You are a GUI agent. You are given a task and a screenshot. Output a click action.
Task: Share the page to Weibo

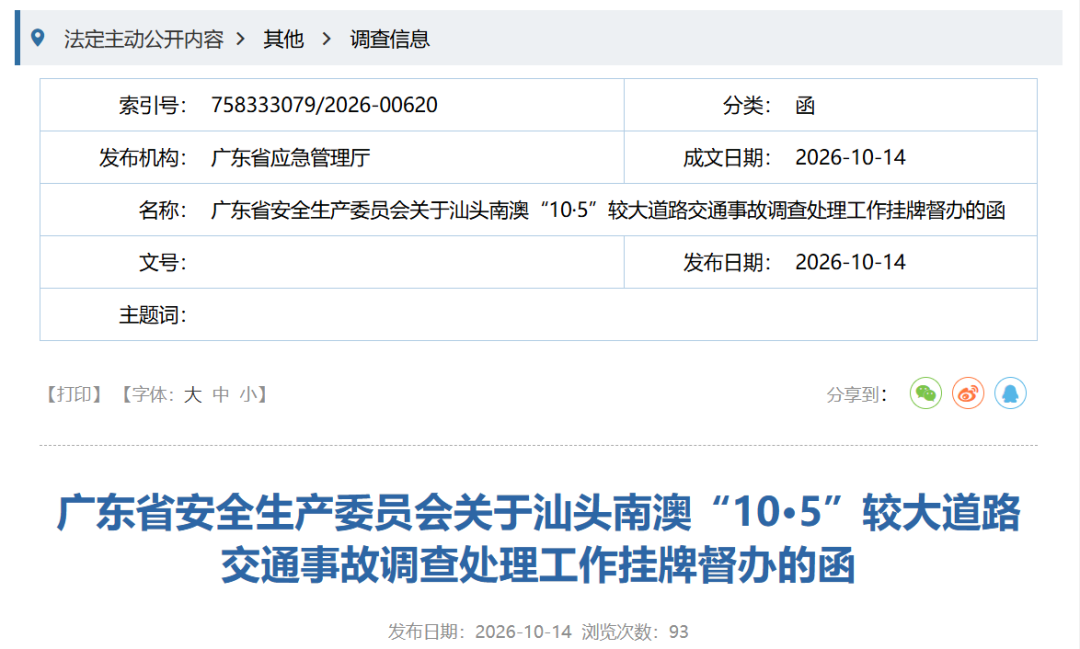click(968, 393)
